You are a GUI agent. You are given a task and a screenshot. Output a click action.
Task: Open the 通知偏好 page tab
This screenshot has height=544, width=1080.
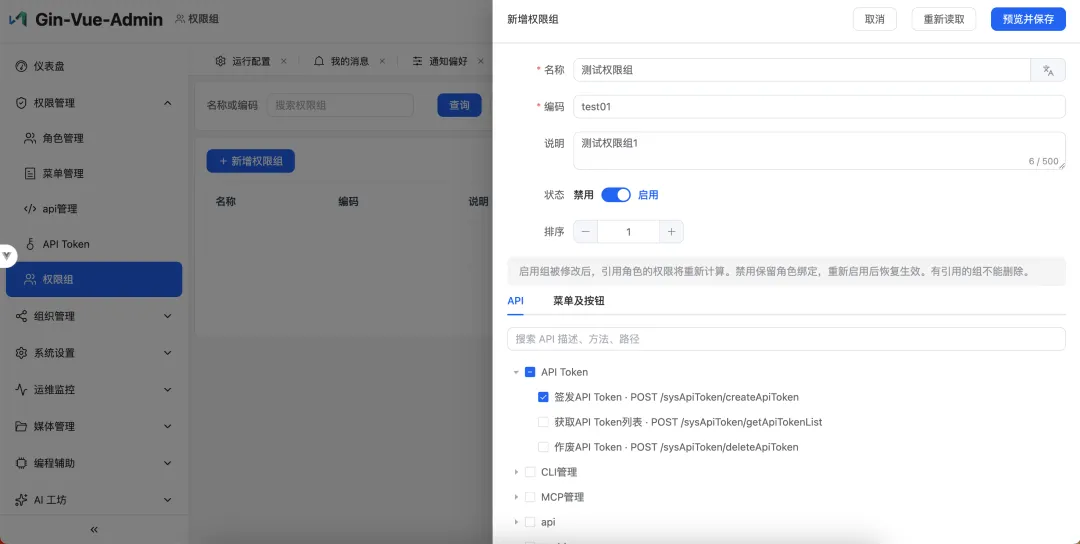pos(448,61)
